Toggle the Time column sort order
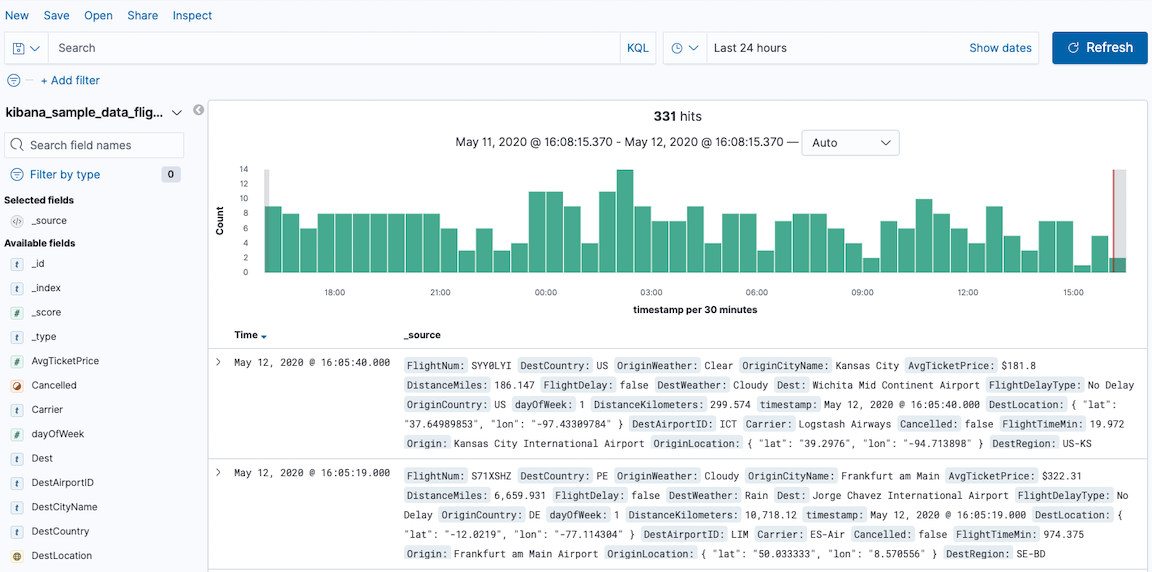Viewport: 1152px width, 572px height. pos(264,336)
